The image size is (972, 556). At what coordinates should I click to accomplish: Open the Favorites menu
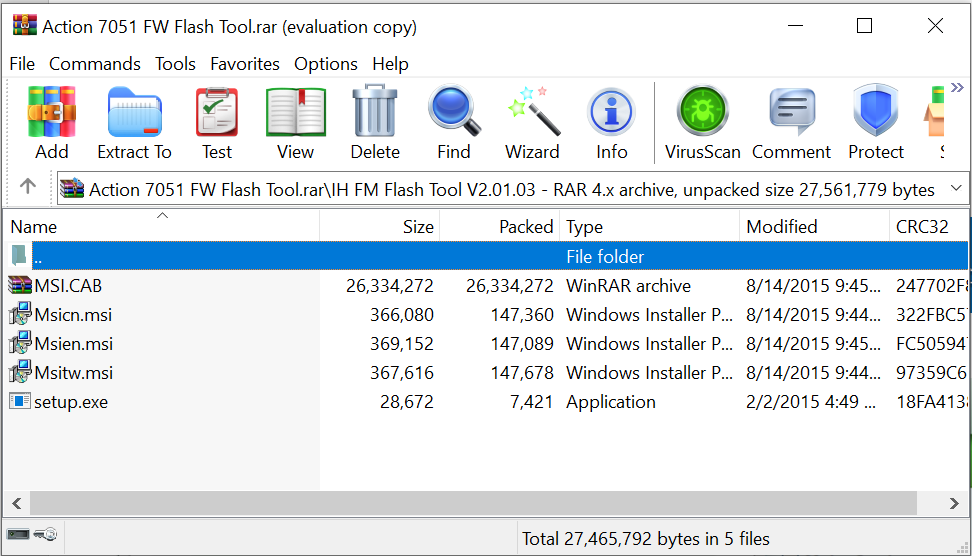pyautogui.click(x=245, y=64)
